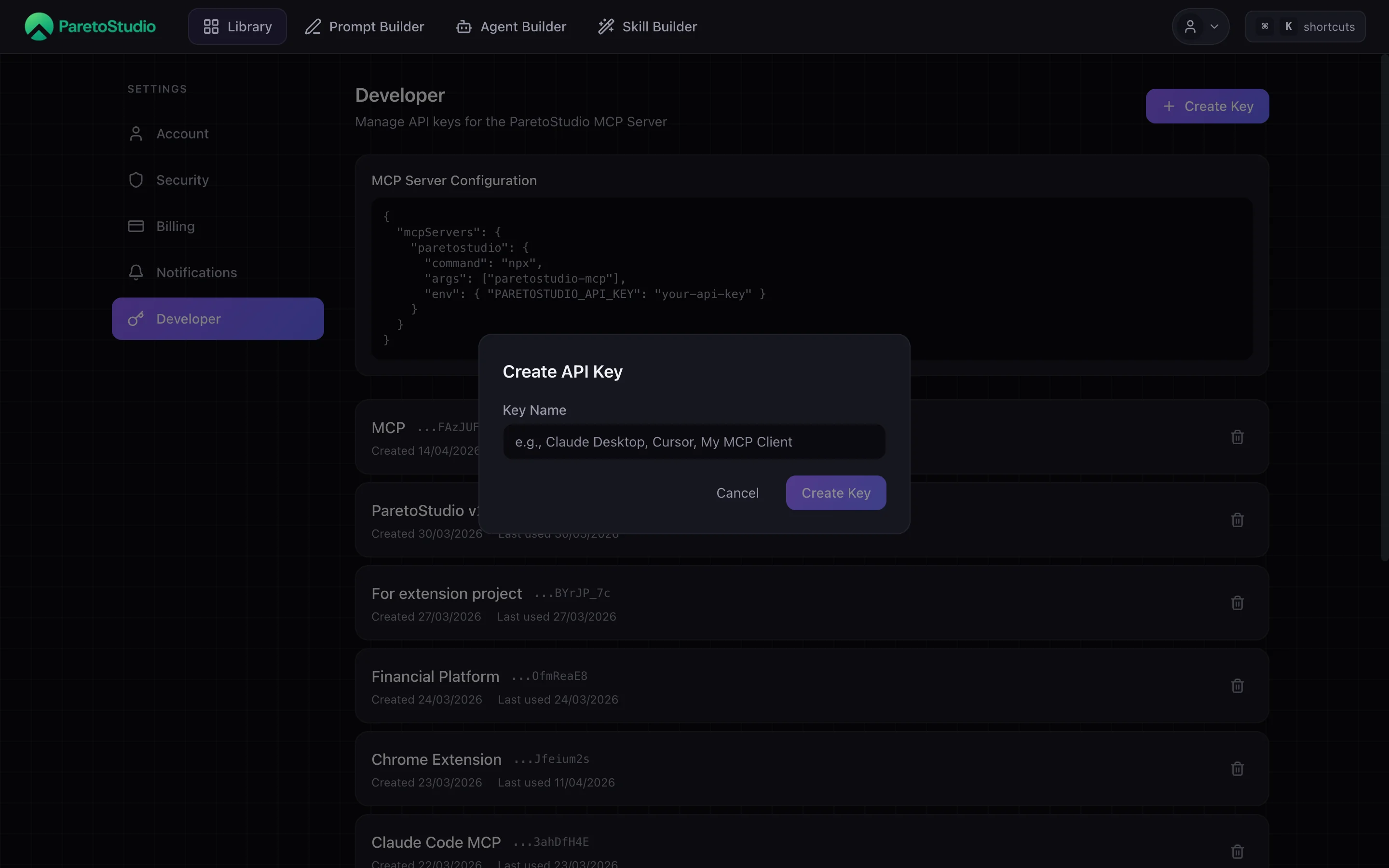
Task: Click the "Claude Code MCP" key name
Action: coord(436,842)
